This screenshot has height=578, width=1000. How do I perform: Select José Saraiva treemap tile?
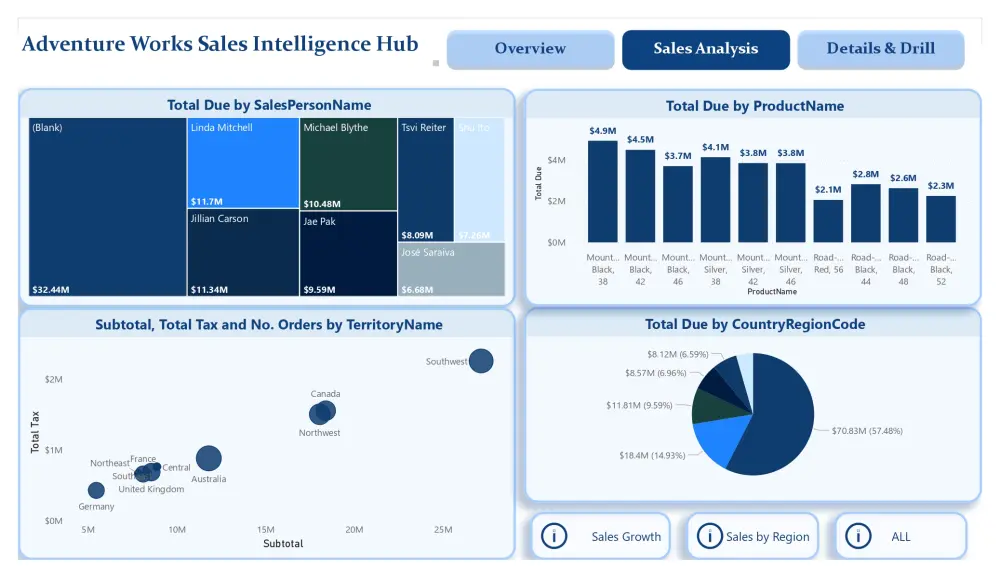point(451,269)
